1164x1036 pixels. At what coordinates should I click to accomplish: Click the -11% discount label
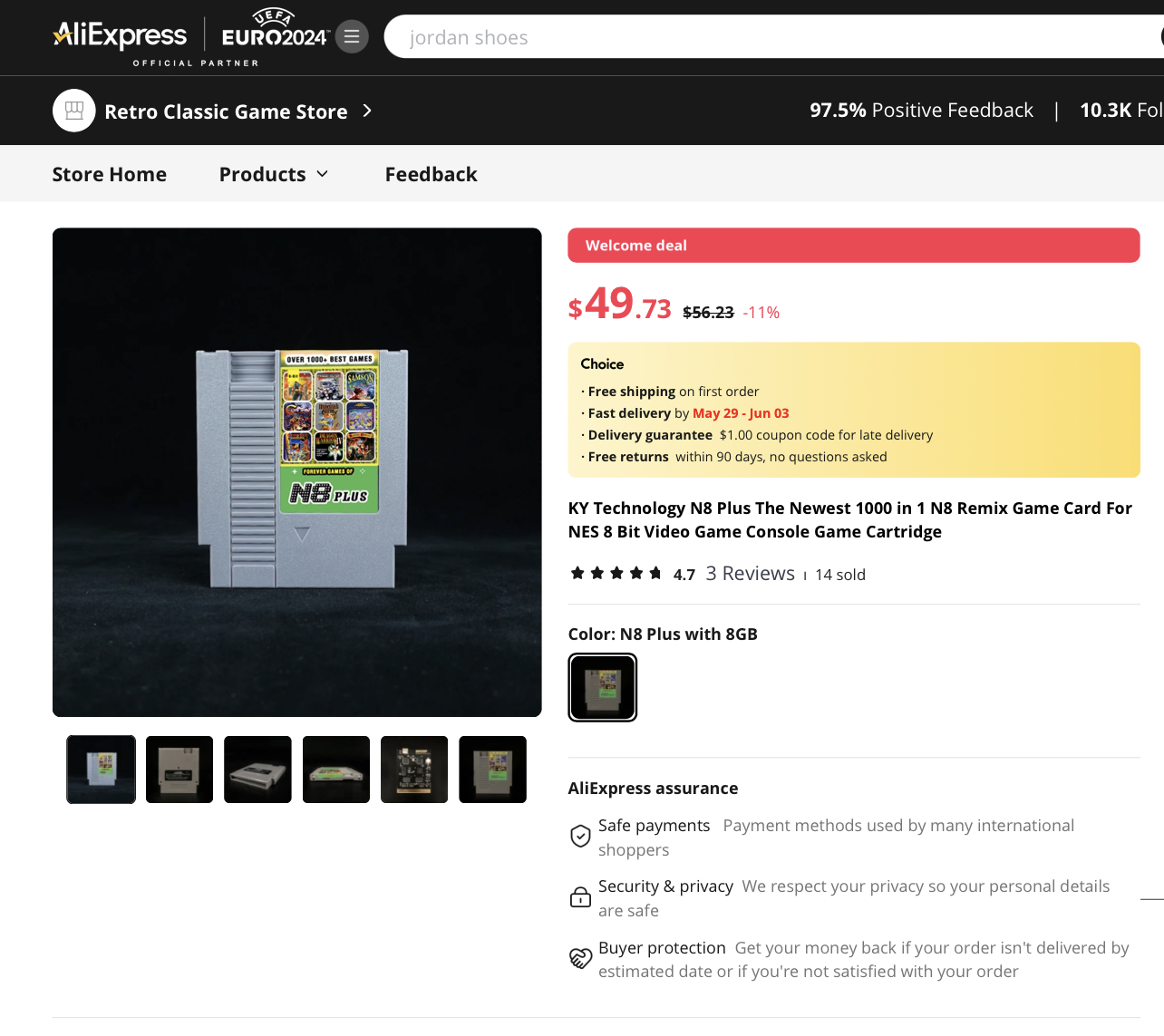[x=761, y=313]
